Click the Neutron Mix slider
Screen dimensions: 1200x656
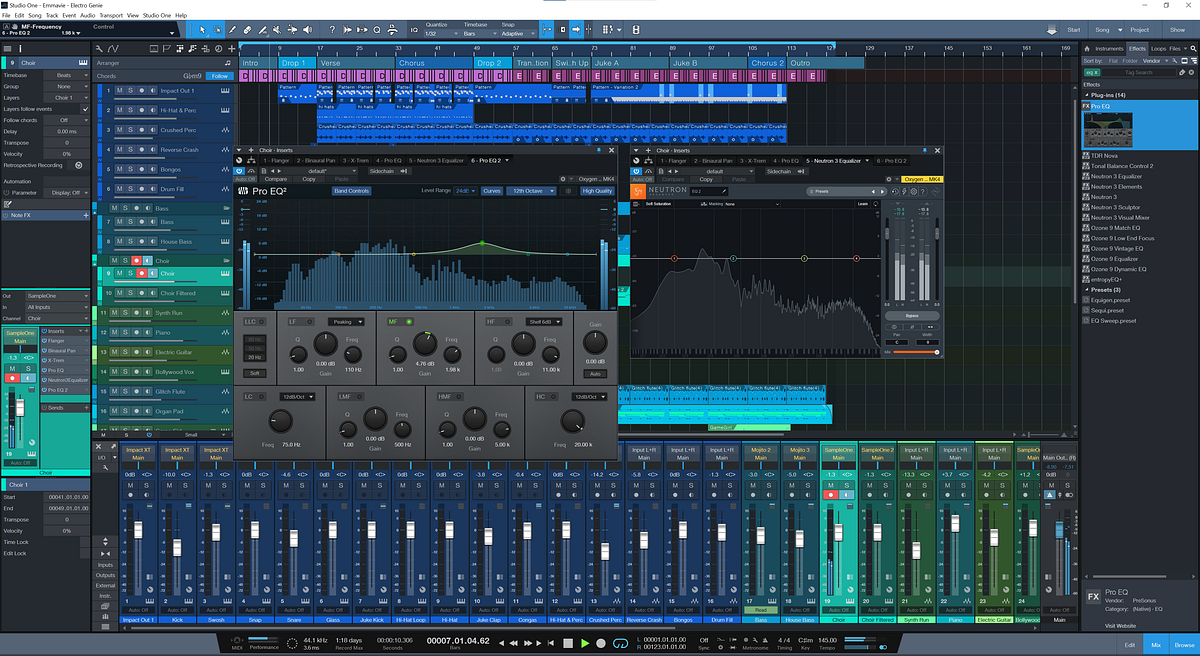tap(917, 352)
